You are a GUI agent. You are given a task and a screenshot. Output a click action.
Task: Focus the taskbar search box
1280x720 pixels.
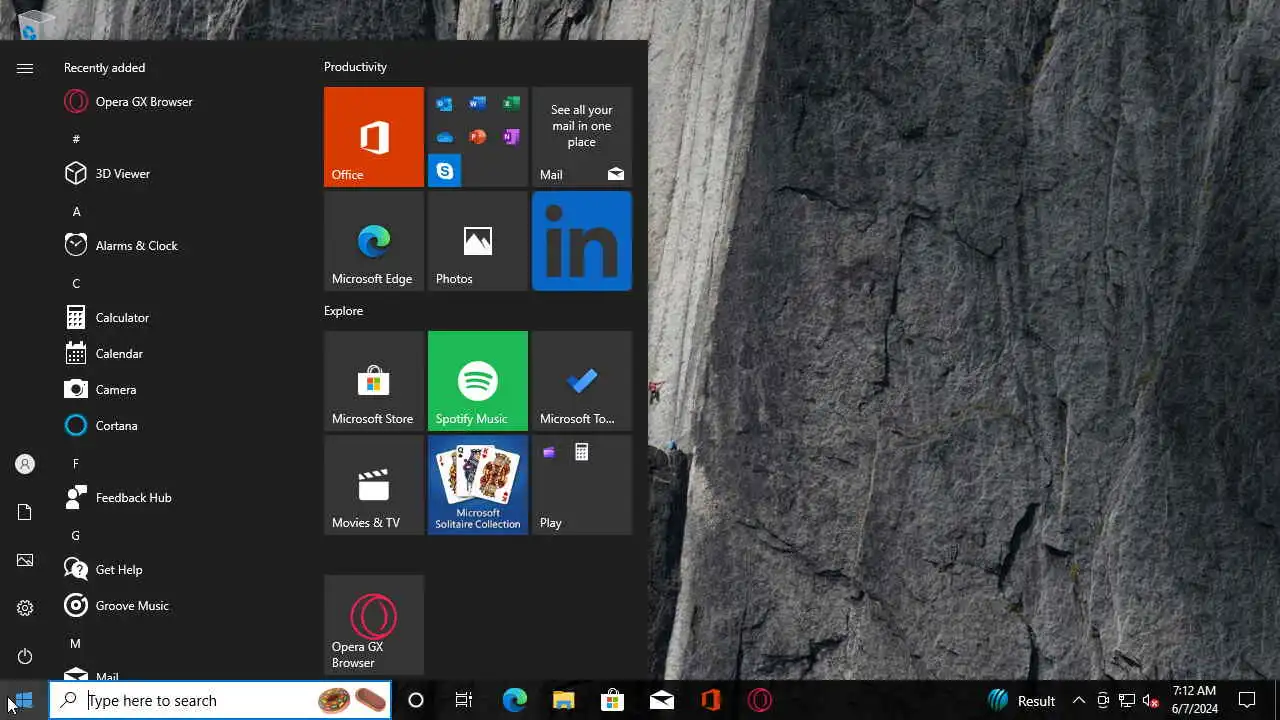[x=220, y=700]
